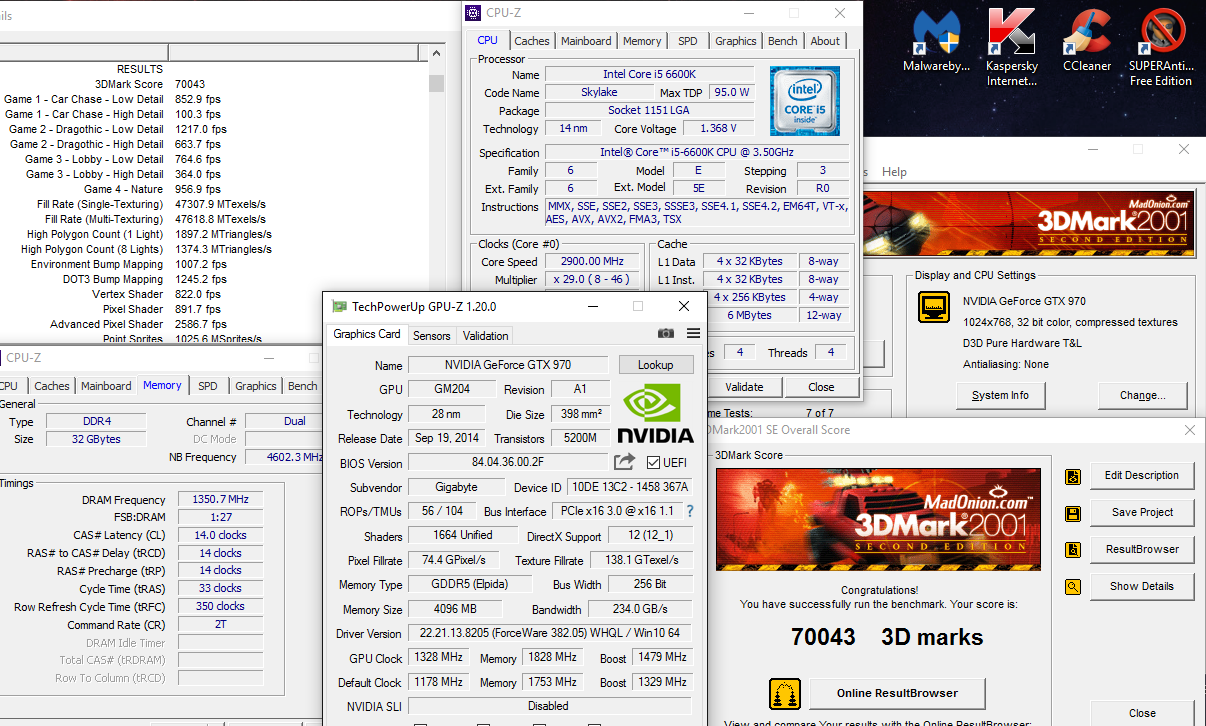1206x726 pixels.
Task: Open Mainboard tab in CPU-Z memory window
Action: tap(106, 386)
